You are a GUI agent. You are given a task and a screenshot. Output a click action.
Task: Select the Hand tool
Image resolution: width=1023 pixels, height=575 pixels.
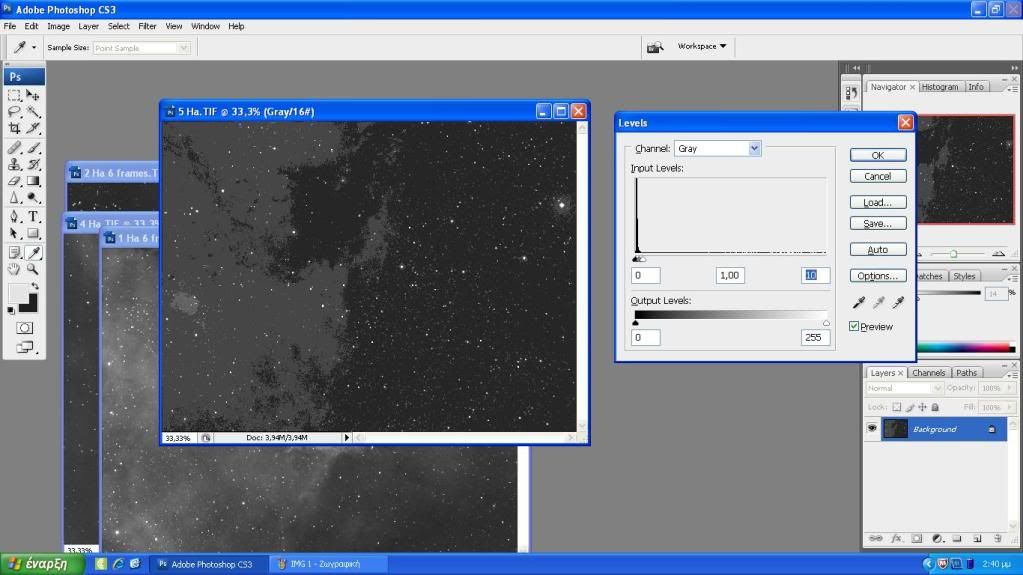(x=14, y=269)
